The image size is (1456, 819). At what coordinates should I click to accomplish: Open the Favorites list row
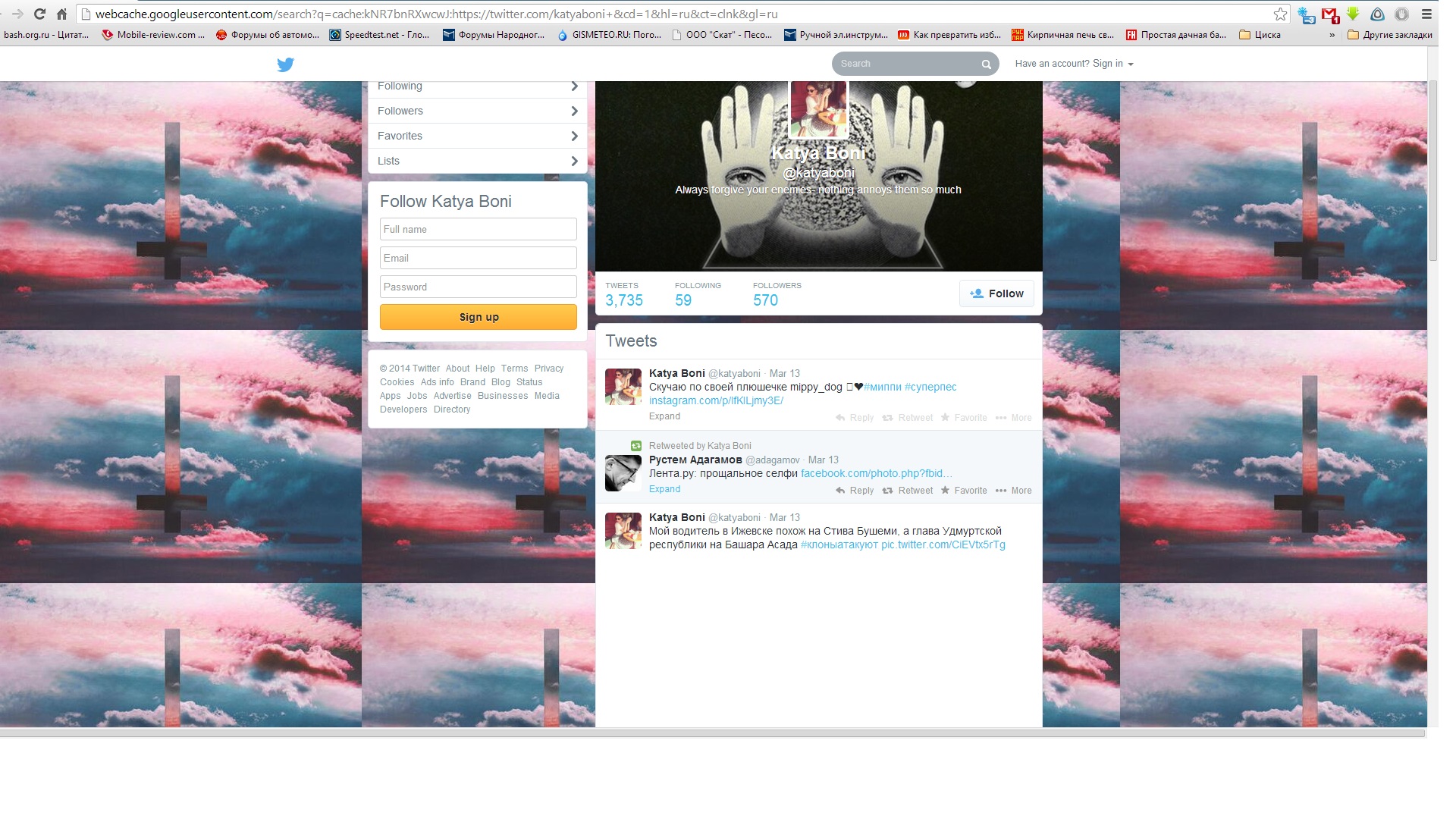478,136
